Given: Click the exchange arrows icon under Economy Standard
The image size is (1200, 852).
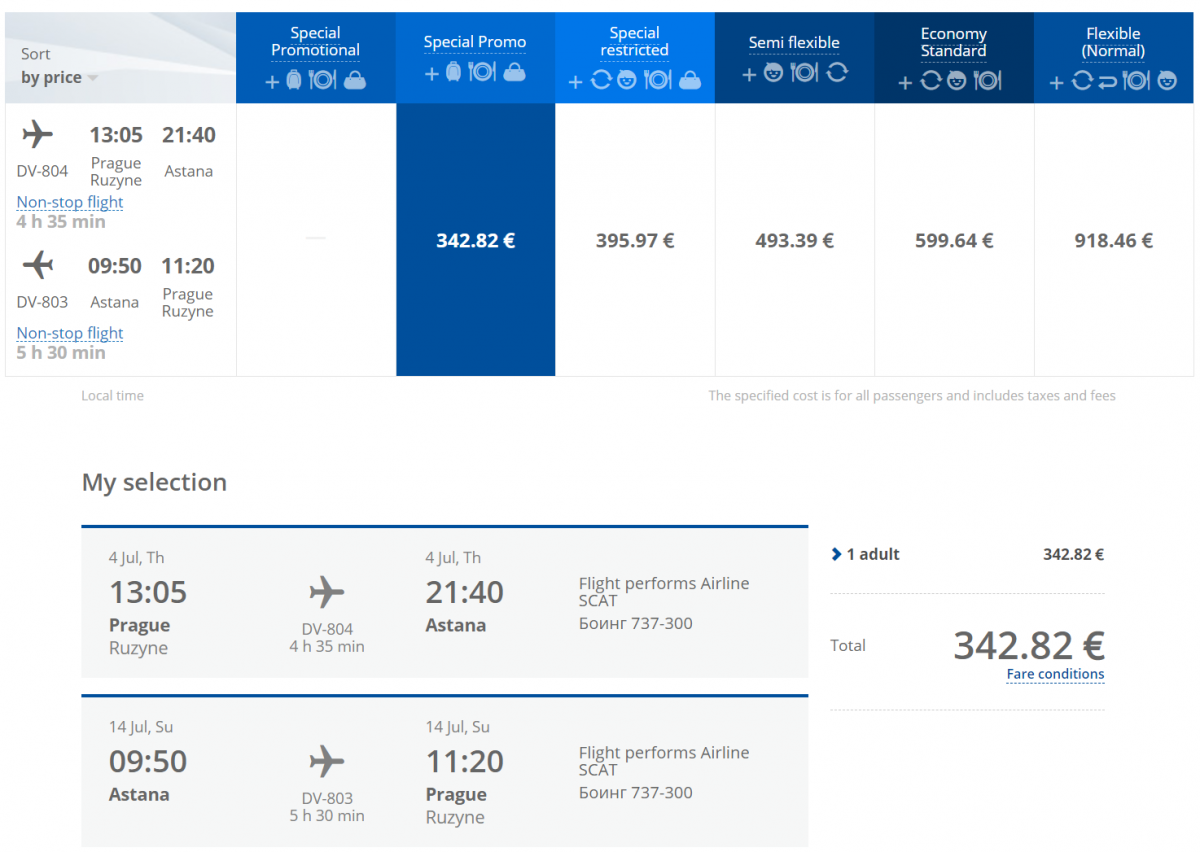Looking at the screenshot, I should (x=930, y=81).
